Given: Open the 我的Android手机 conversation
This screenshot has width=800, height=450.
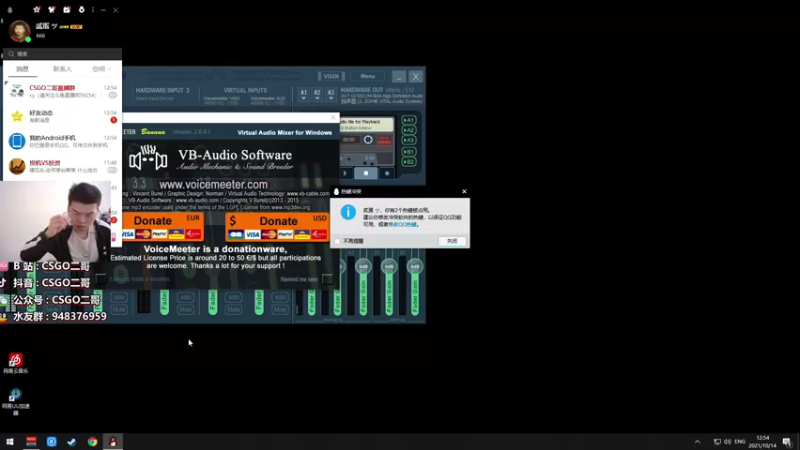Looking at the screenshot, I should (62, 141).
